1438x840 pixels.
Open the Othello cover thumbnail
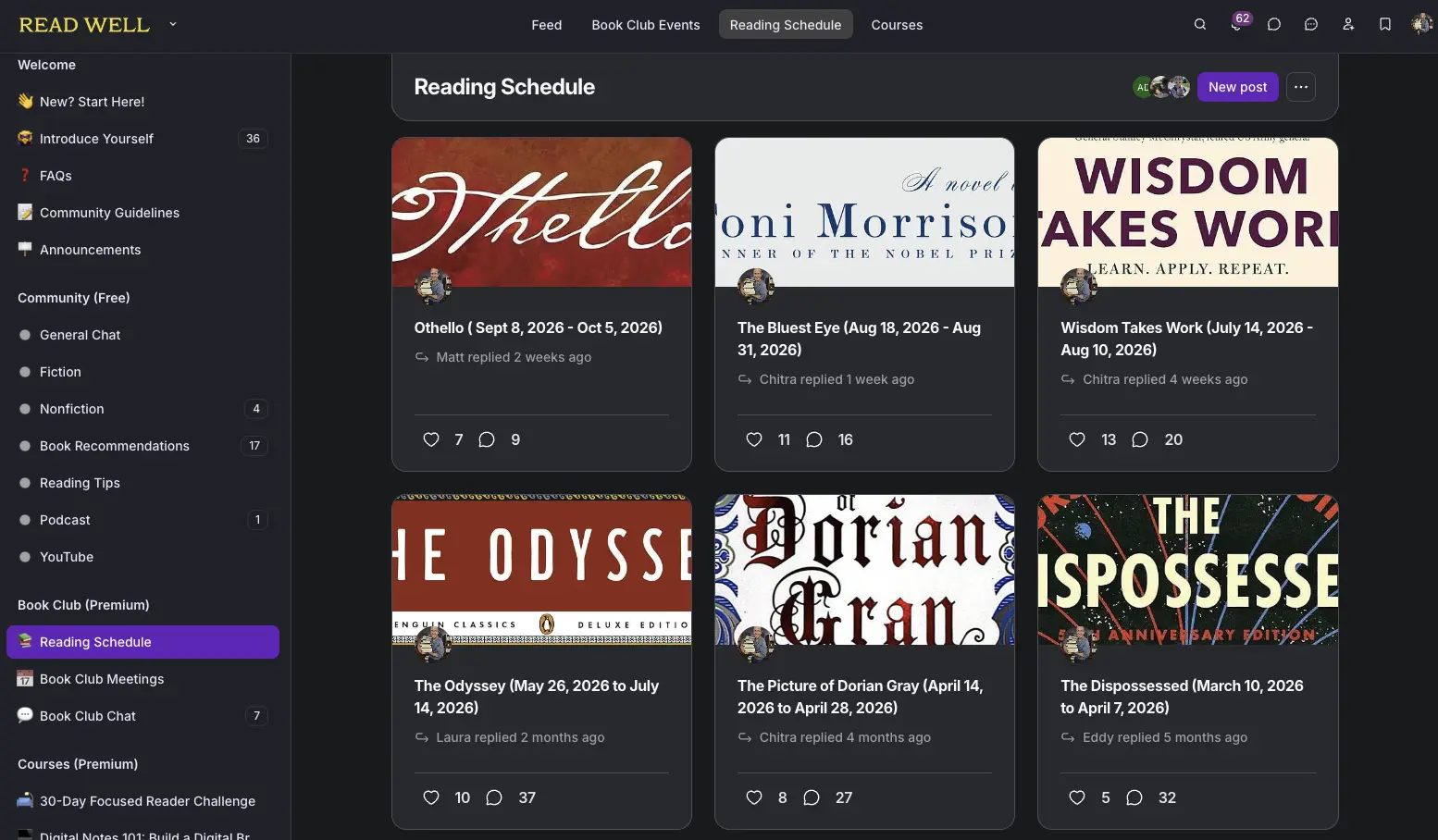[x=541, y=212]
